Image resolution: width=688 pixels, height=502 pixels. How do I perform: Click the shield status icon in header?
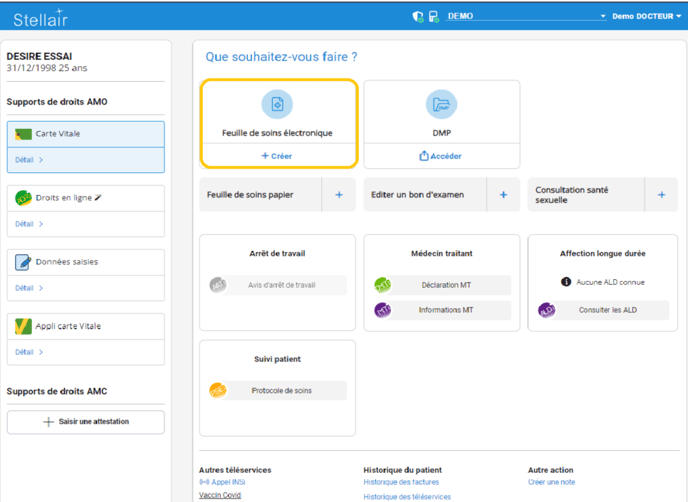(x=418, y=17)
